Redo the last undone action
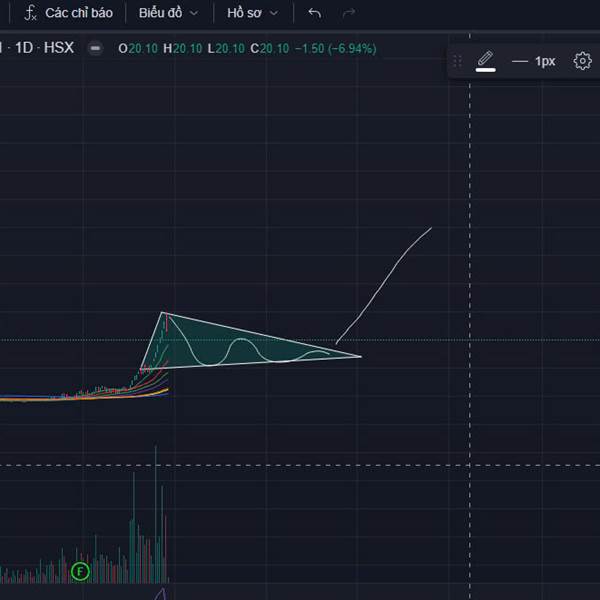600x600 pixels. click(349, 13)
